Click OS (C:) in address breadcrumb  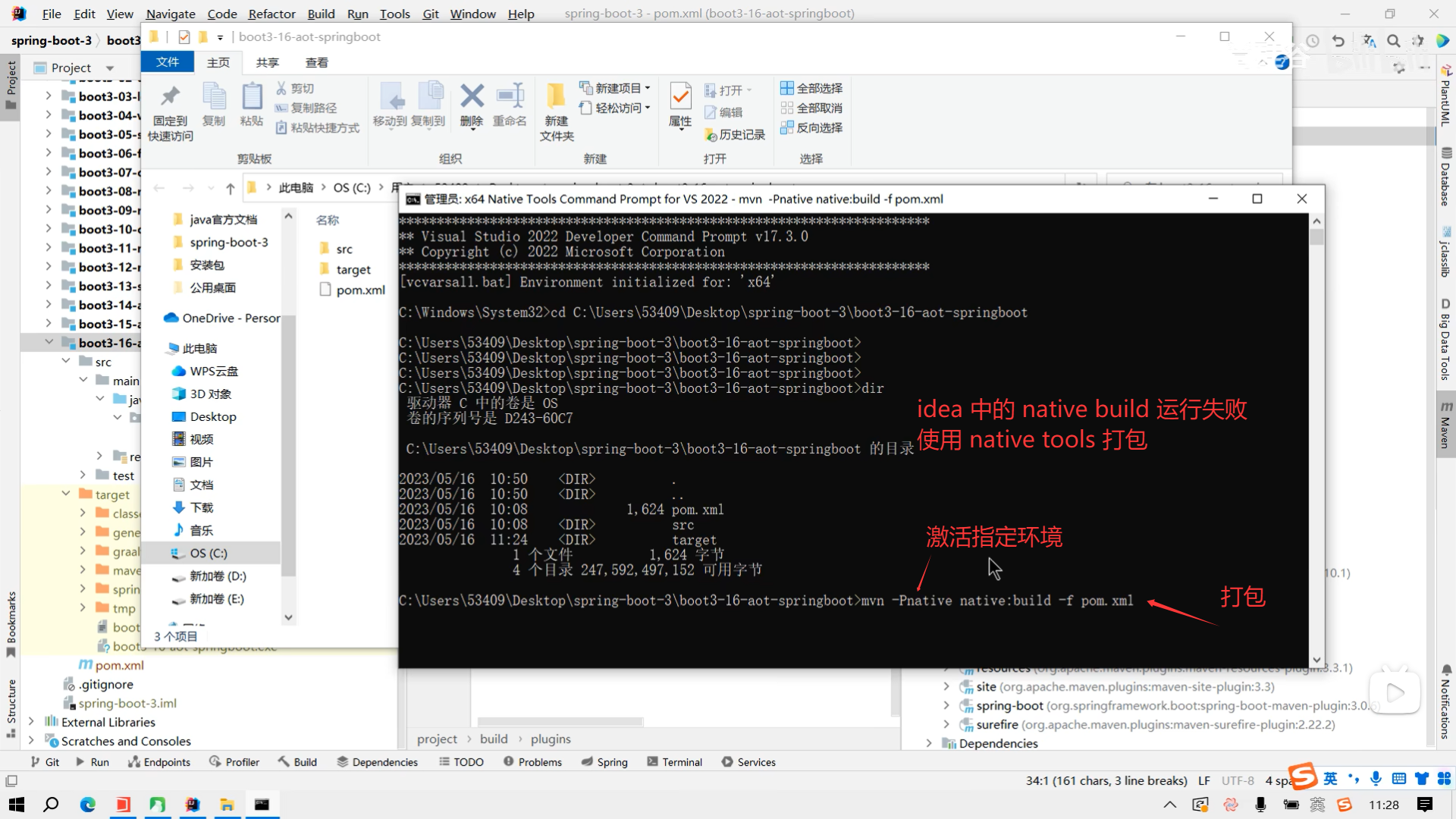point(352,187)
